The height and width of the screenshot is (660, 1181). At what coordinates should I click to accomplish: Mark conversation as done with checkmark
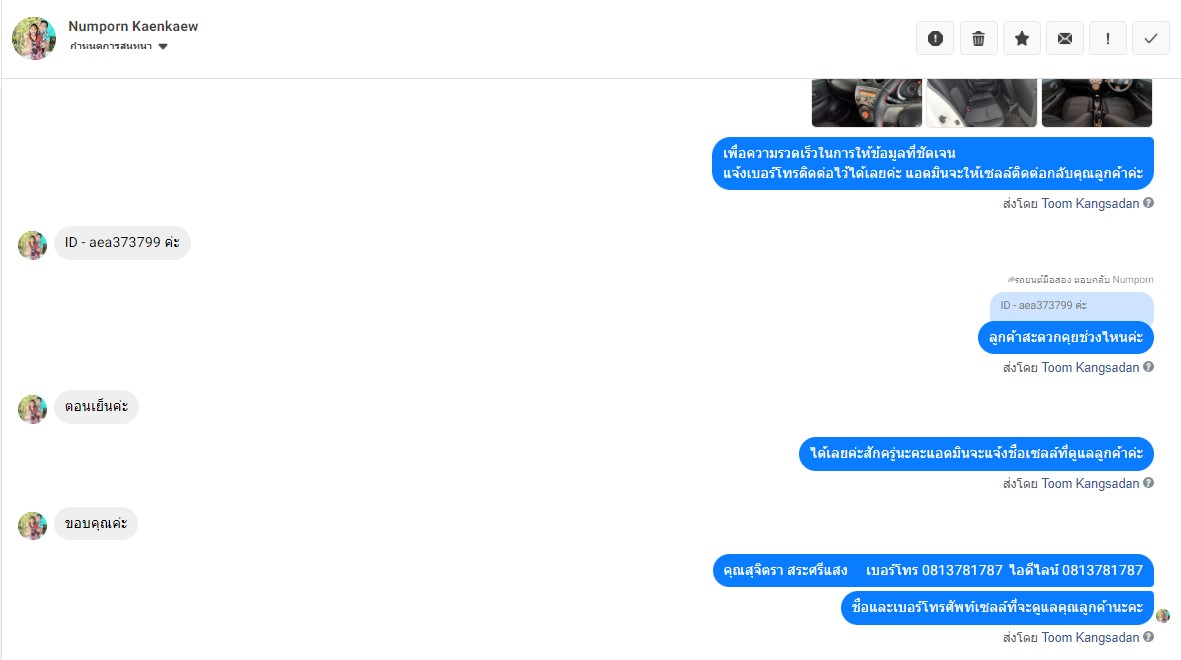1151,38
